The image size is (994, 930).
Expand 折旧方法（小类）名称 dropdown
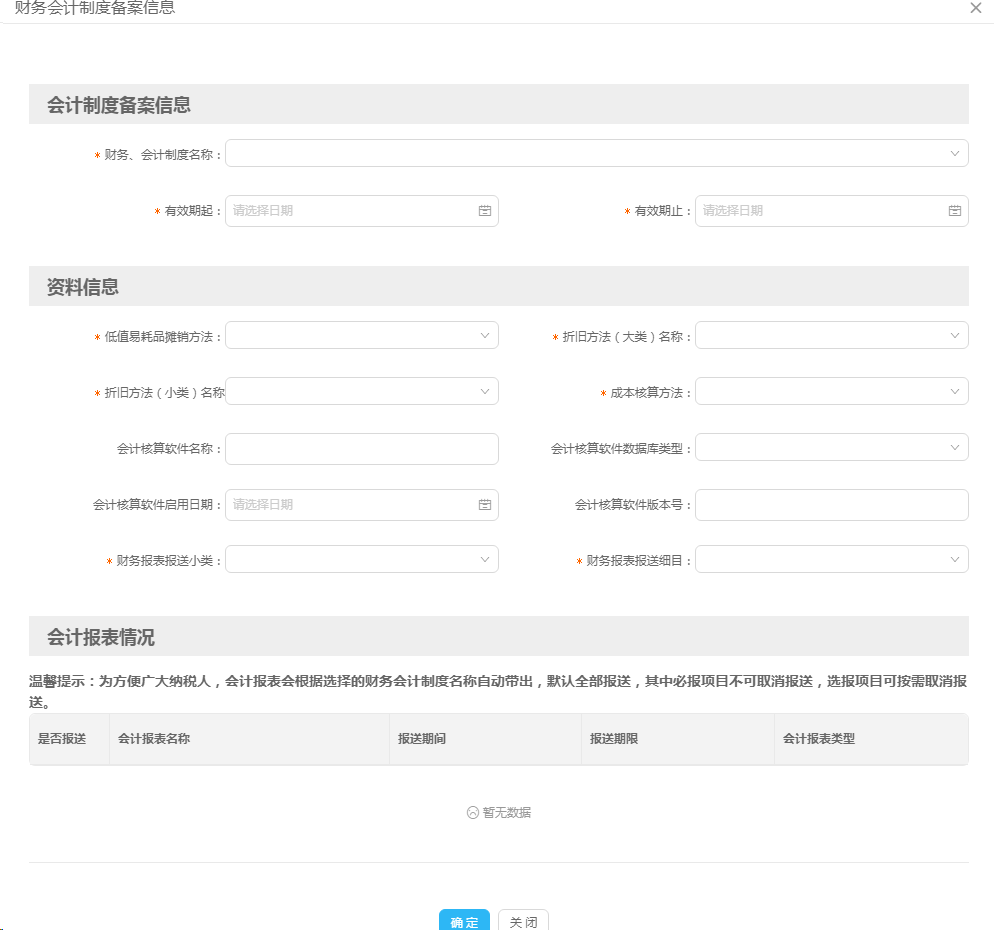[x=362, y=391]
